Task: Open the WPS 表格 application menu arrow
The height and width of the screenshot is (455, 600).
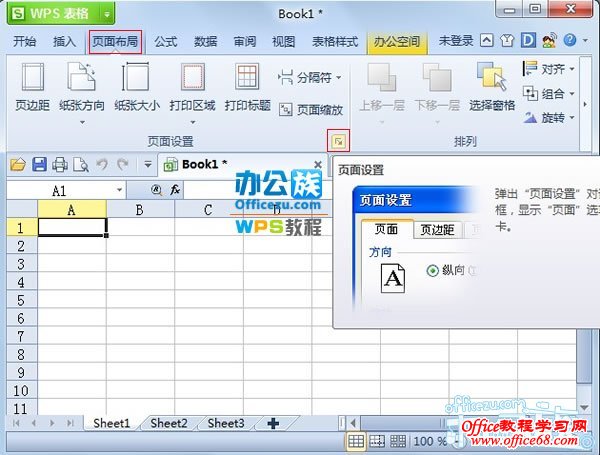Action: tap(107, 14)
